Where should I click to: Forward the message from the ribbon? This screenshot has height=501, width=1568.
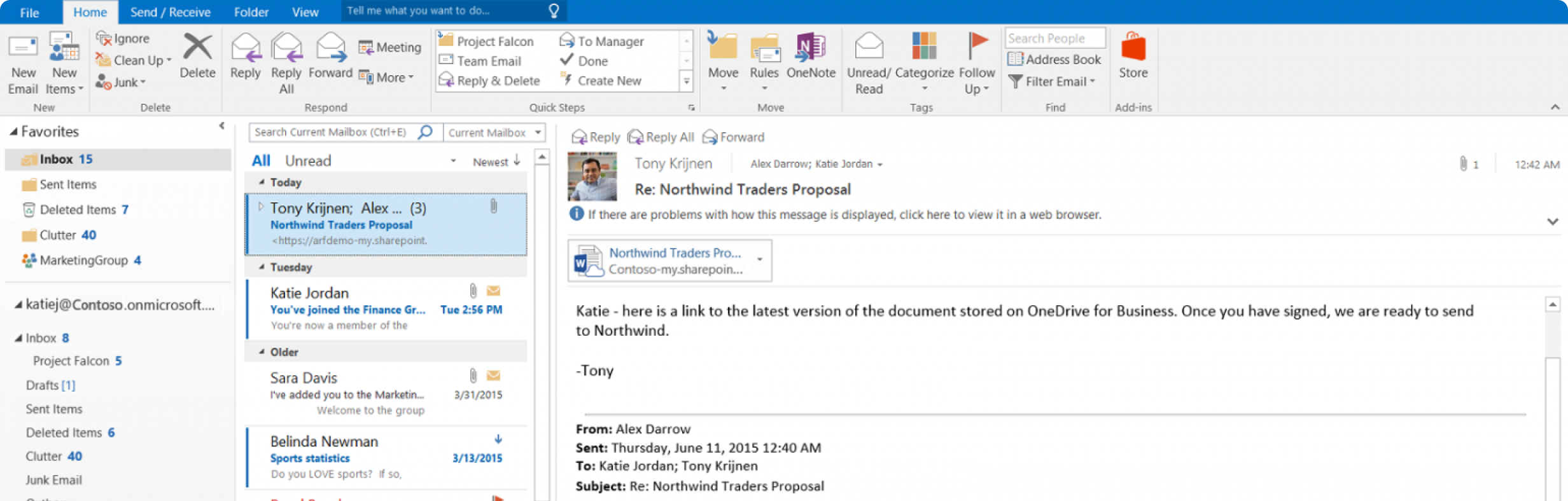click(330, 57)
